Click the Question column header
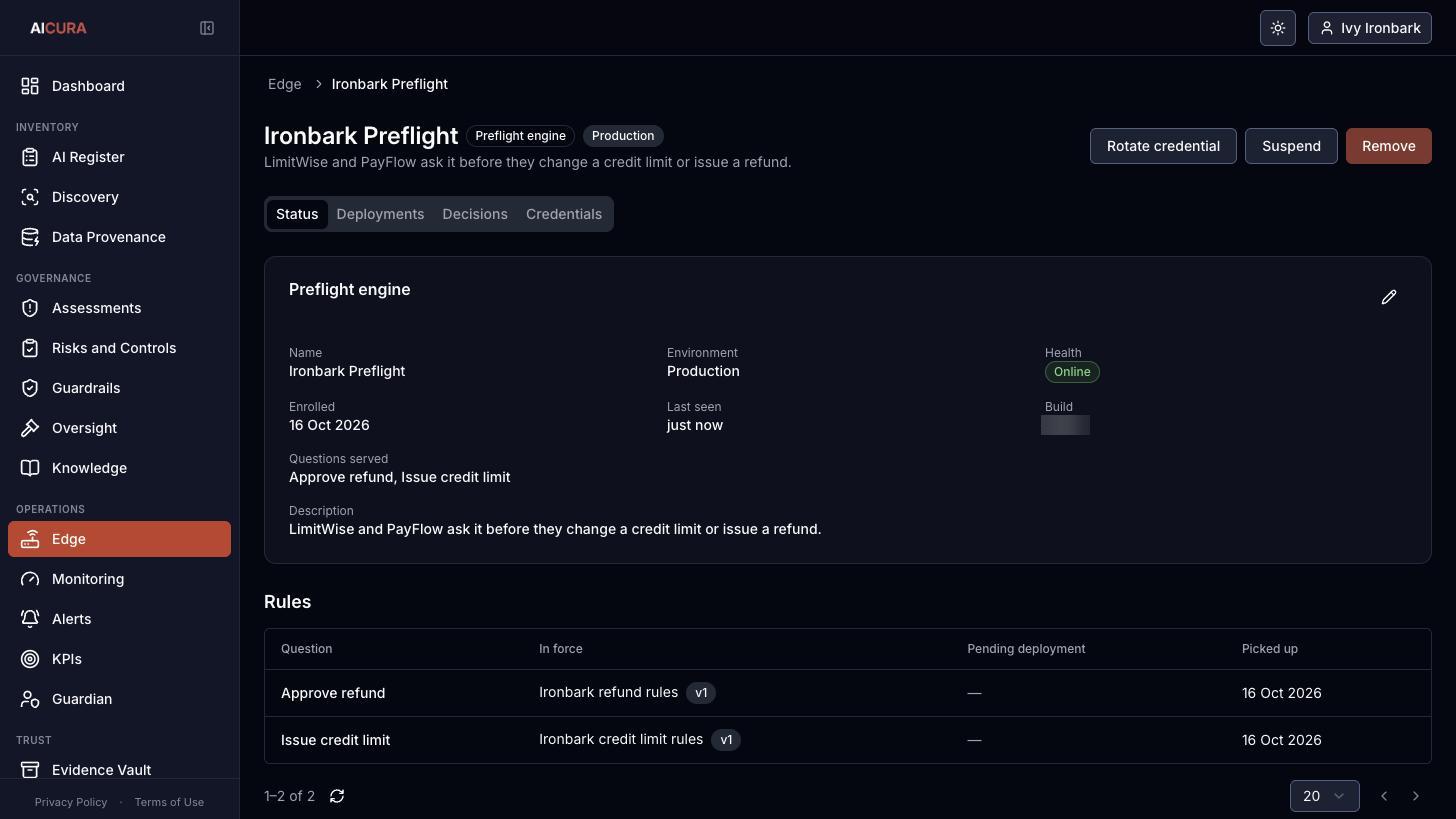 pyautogui.click(x=306, y=649)
